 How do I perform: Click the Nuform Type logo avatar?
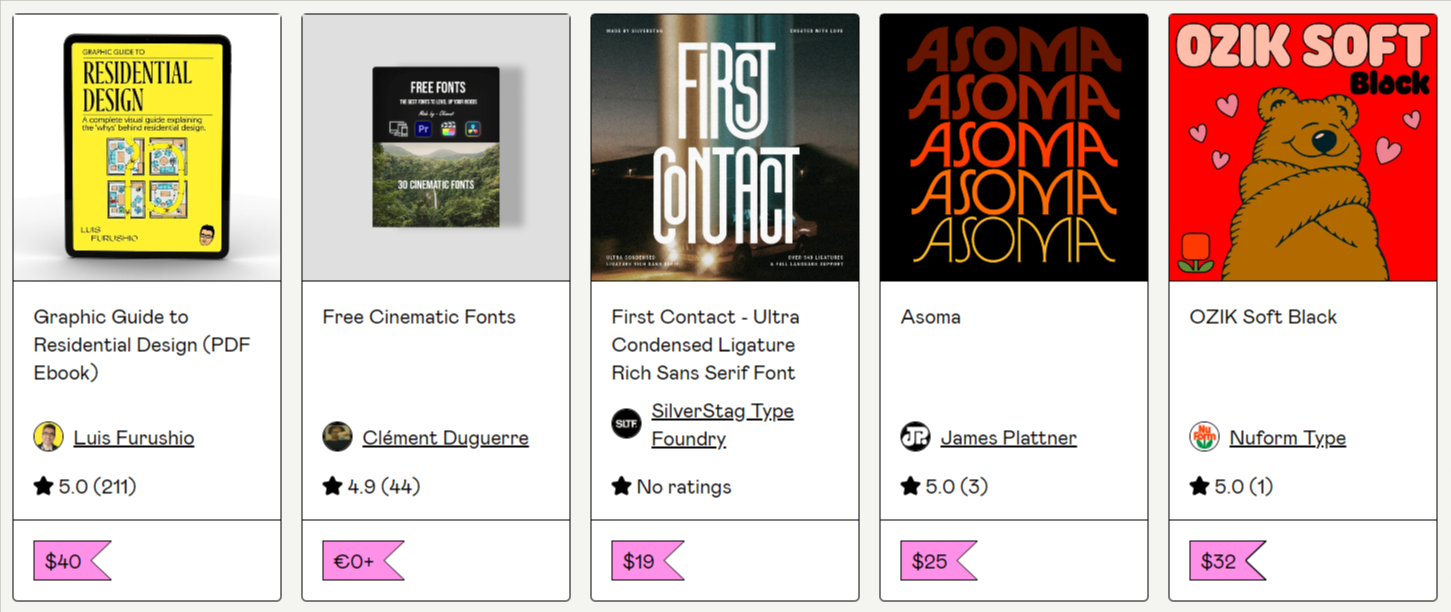(x=1203, y=436)
